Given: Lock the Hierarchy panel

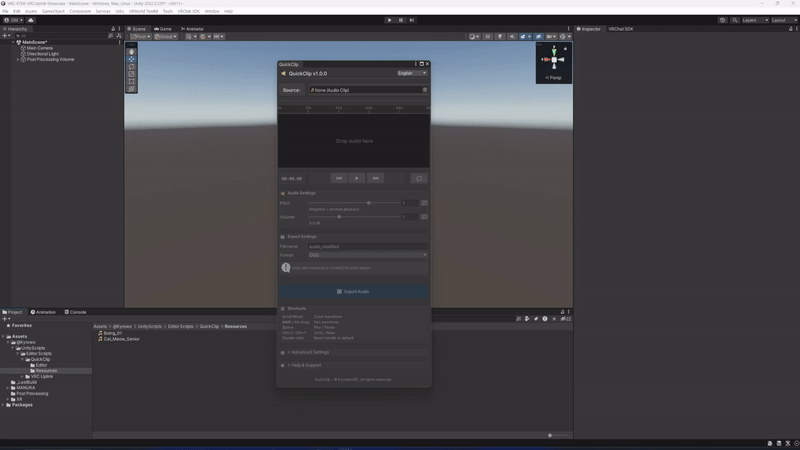Looking at the screenshot, I should tap(113, 29).
